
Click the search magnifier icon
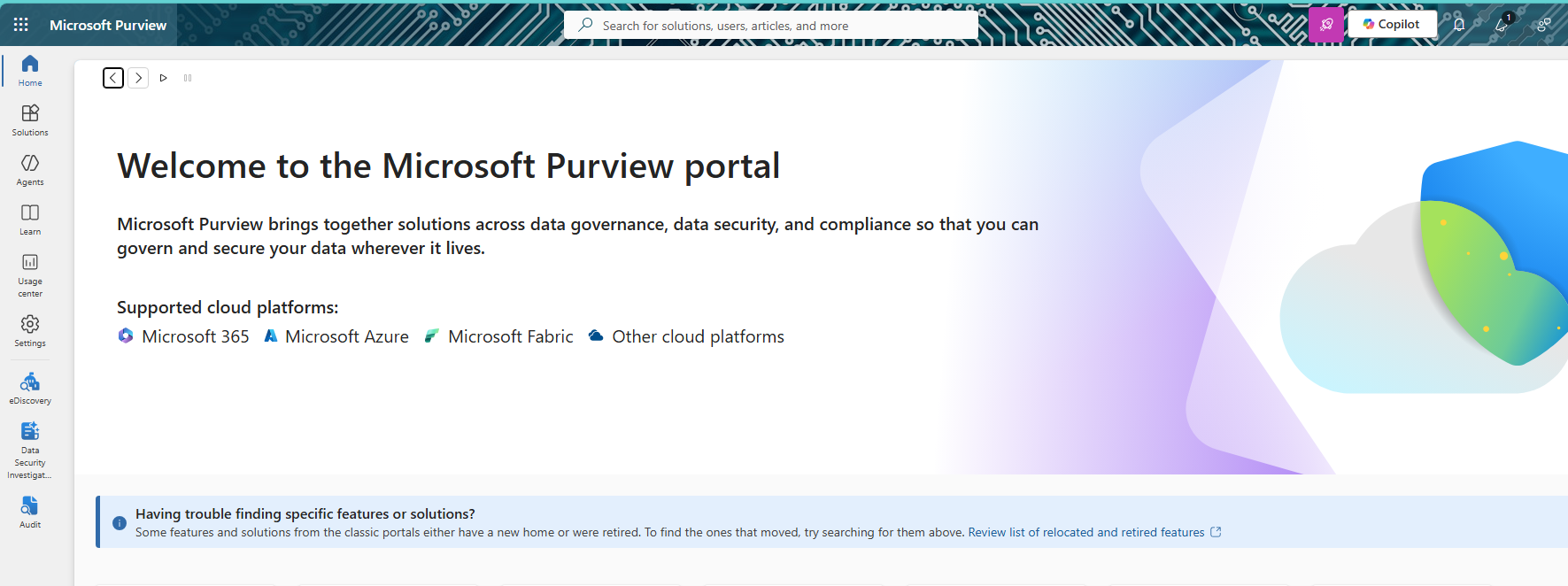pyautogui.click(x=585, y=25)
